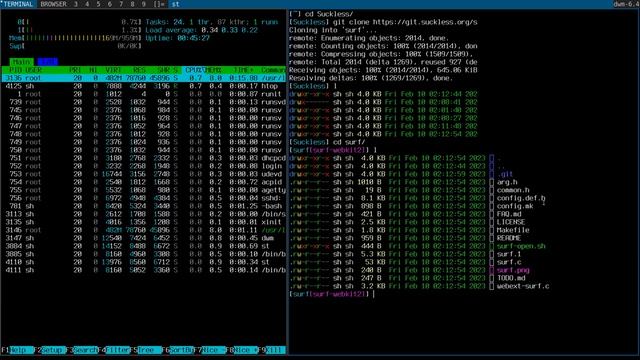Click the README file name
The width and height of the screenshot is (640, 360).
pyautogui.click(x=509, y=238)
